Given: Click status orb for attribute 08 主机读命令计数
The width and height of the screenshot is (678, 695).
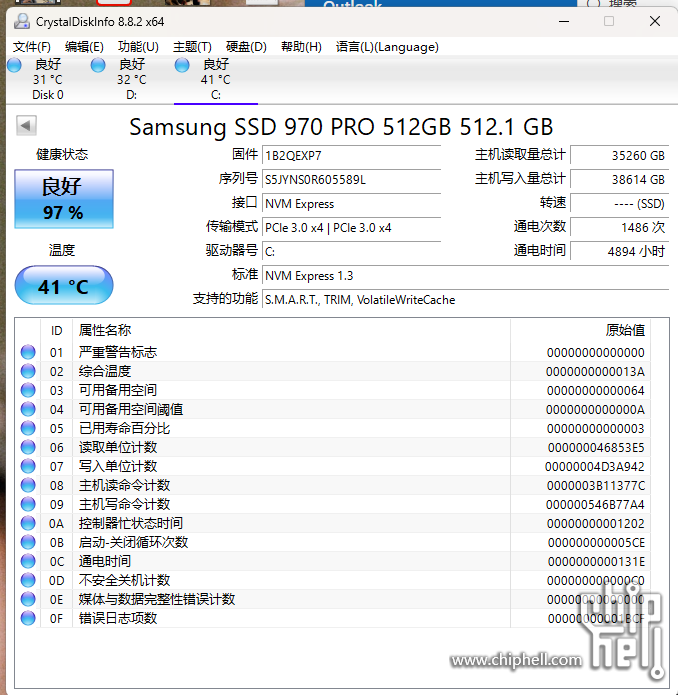Looking at the screenshot, I should [x=28, y=486].
